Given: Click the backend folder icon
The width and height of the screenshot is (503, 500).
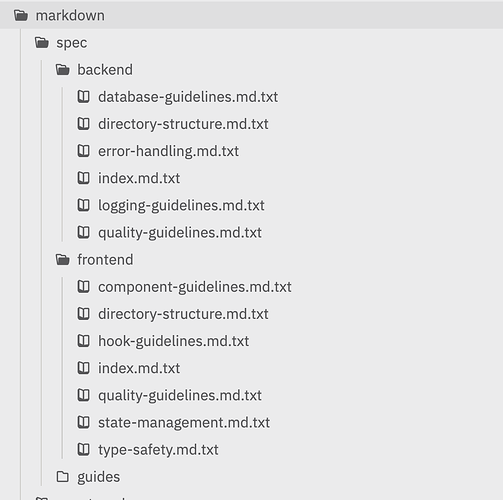Looking at the screenshot, I should pyautogui.click(x=62, y=70).
